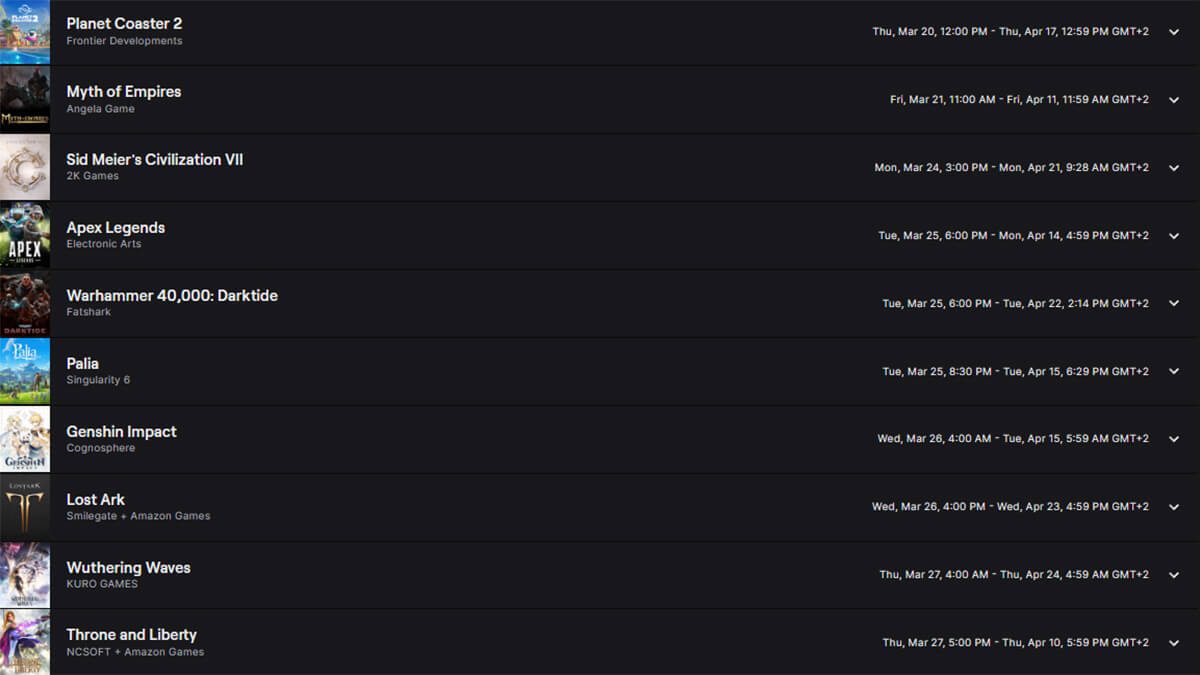Click the Warhammer 40,000: Darktide thumbnail
This screenshot has width=1200, height=675.
point(25,303)
